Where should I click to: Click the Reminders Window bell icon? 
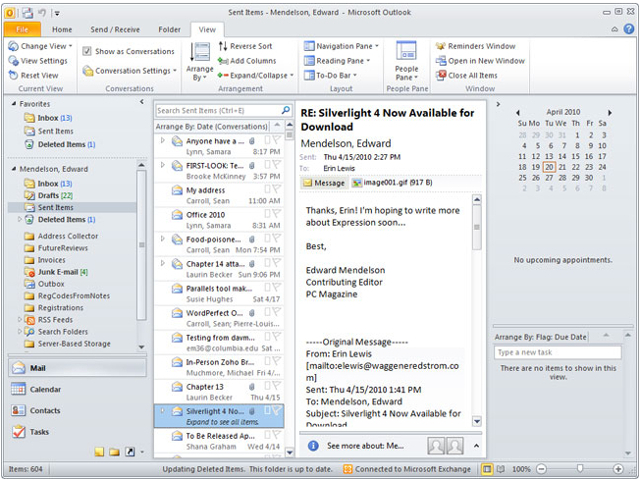(x=440, y=46)
